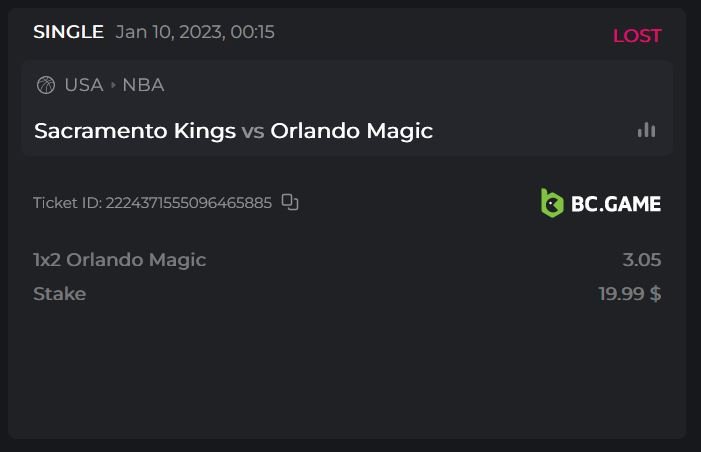Click the green BC.GAME logo icon
The height and width of the screenshot is (452, 701).
click(552, 203)
